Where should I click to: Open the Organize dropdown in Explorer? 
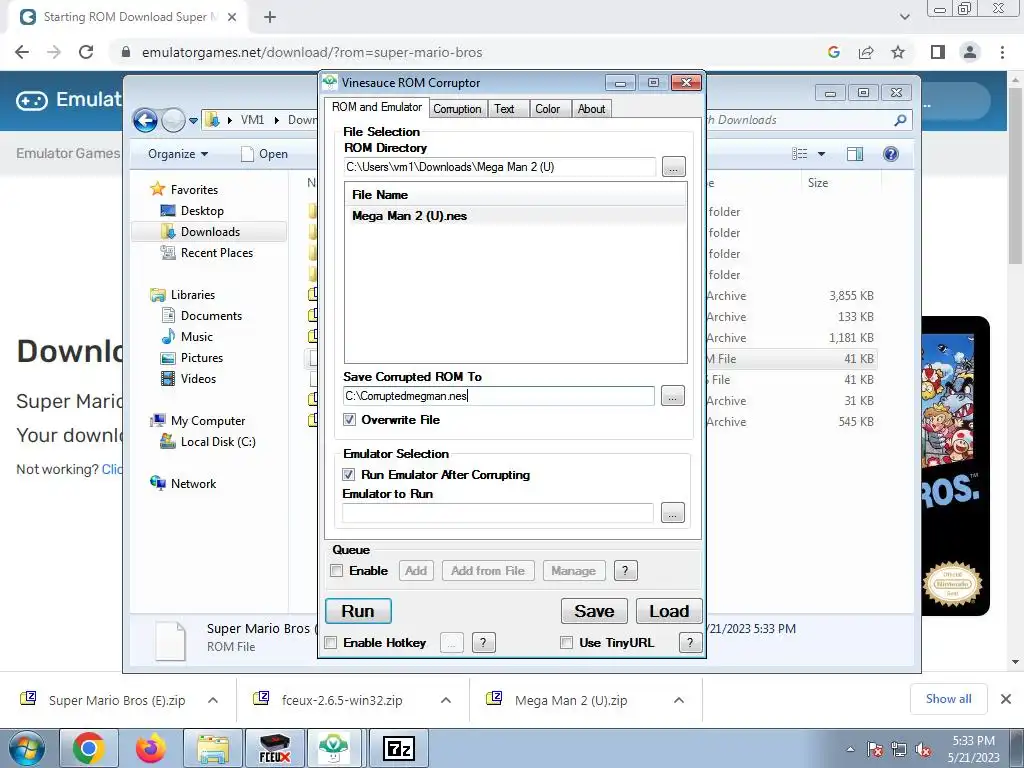(x=178, y=154)
